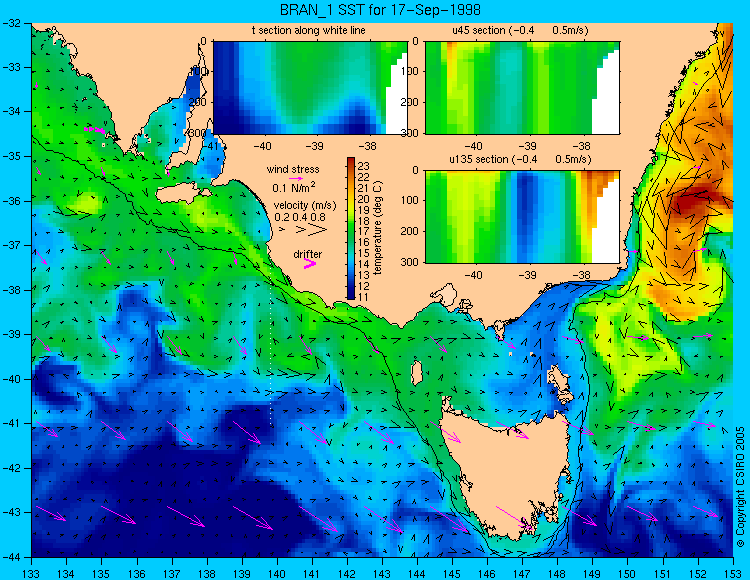Click latitude label -42 on main y-axis
Image resolution: width=750 pixels, height=580 pixels.
pos(12,468)
